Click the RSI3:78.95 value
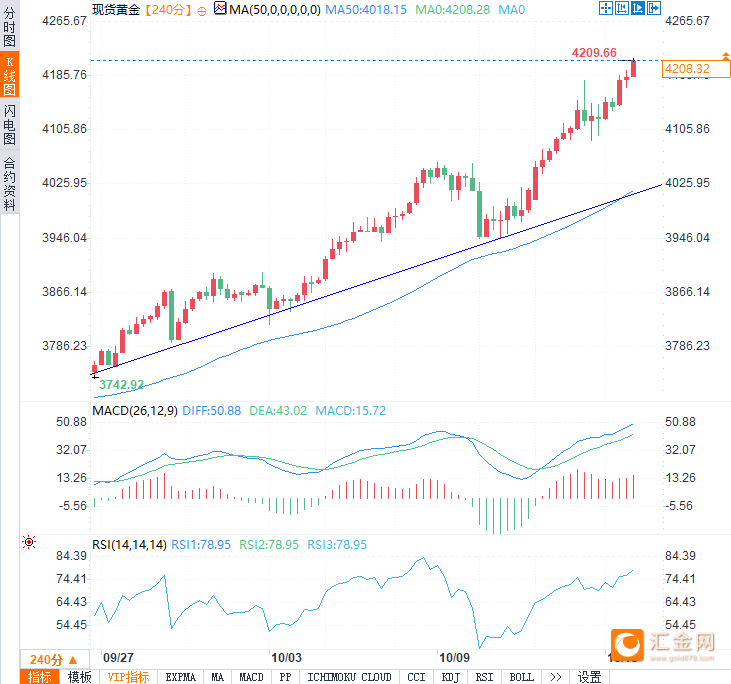This screenshot has width=731, height=684. pos(337,545)
